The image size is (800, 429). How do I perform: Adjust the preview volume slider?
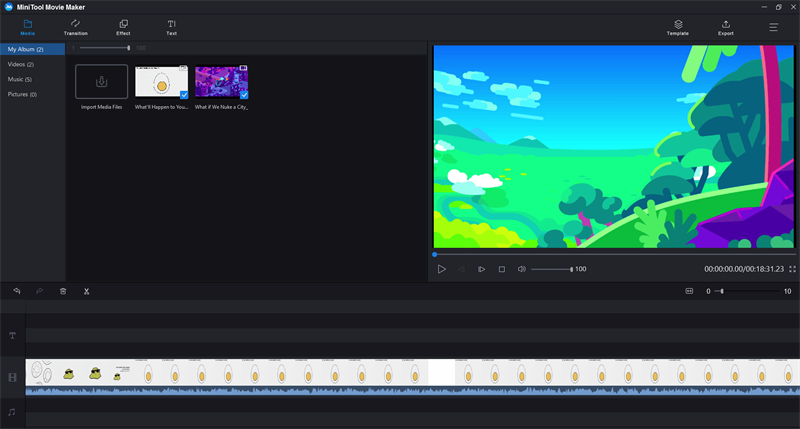(x=552, y=269)
